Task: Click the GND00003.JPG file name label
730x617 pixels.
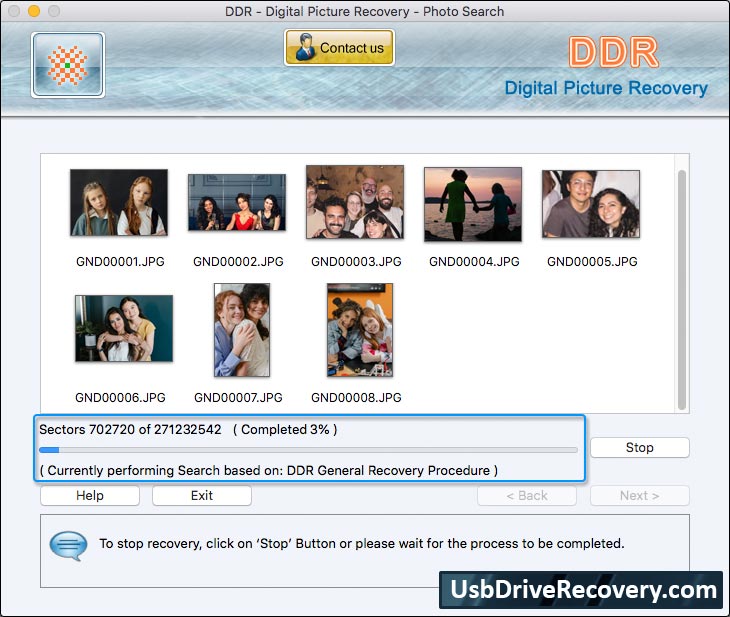Action: [356, 262]
